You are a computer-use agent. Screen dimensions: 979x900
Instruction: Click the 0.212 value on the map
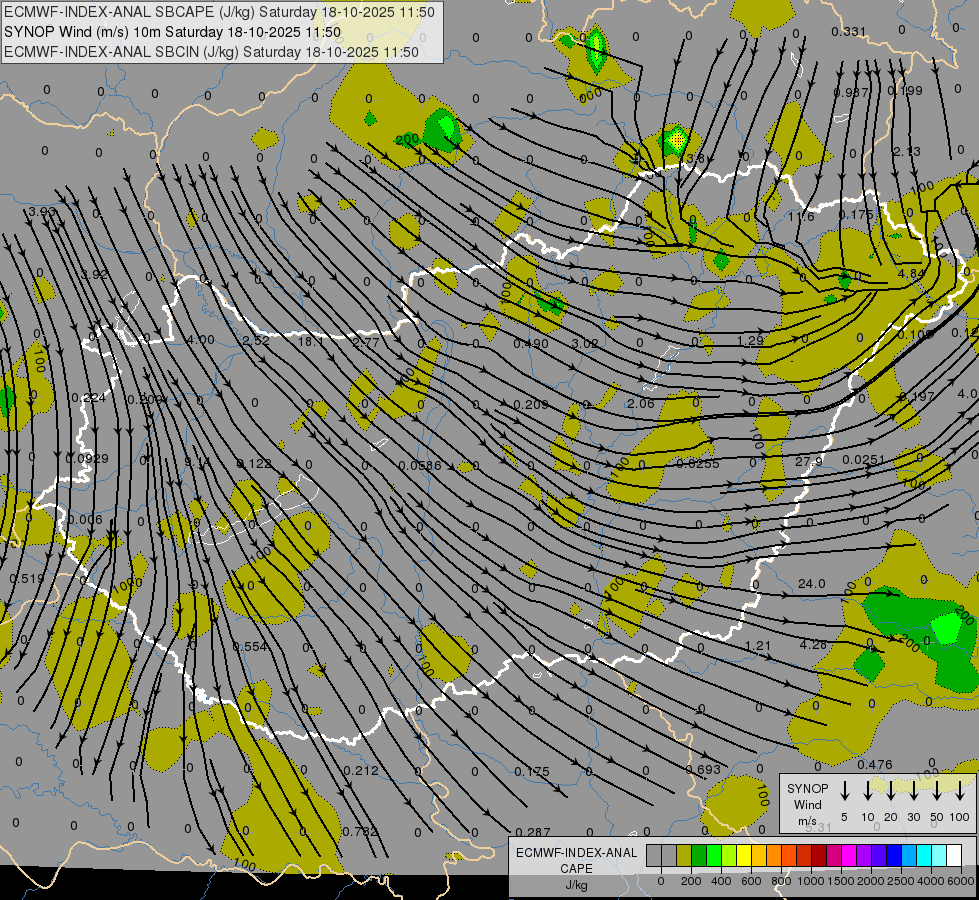[361, 771]
